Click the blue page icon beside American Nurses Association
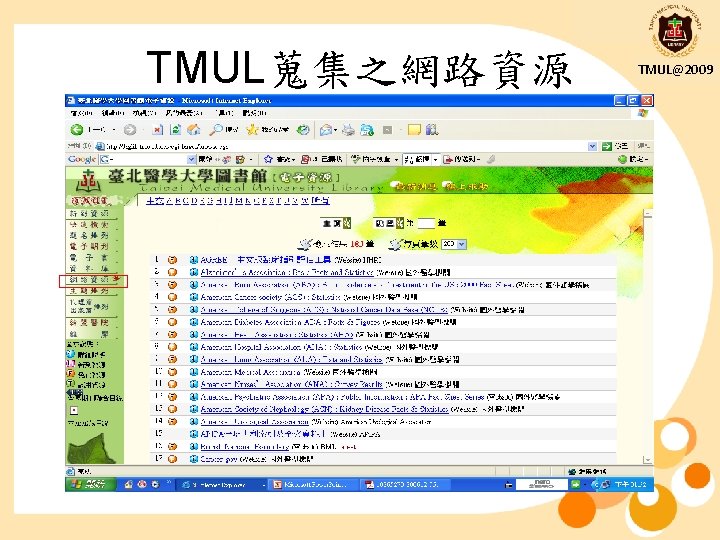 (194, 384)
